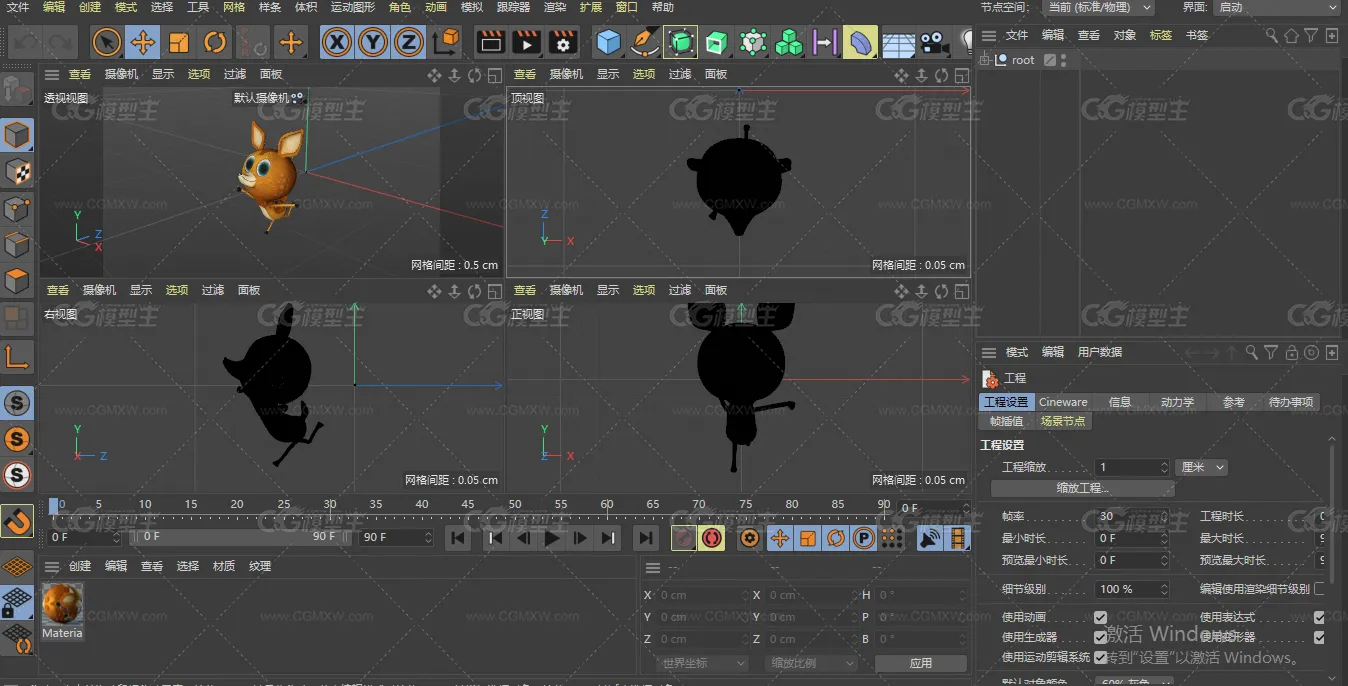Click the Axis L-shaped icon

click(x=17, y=356)
